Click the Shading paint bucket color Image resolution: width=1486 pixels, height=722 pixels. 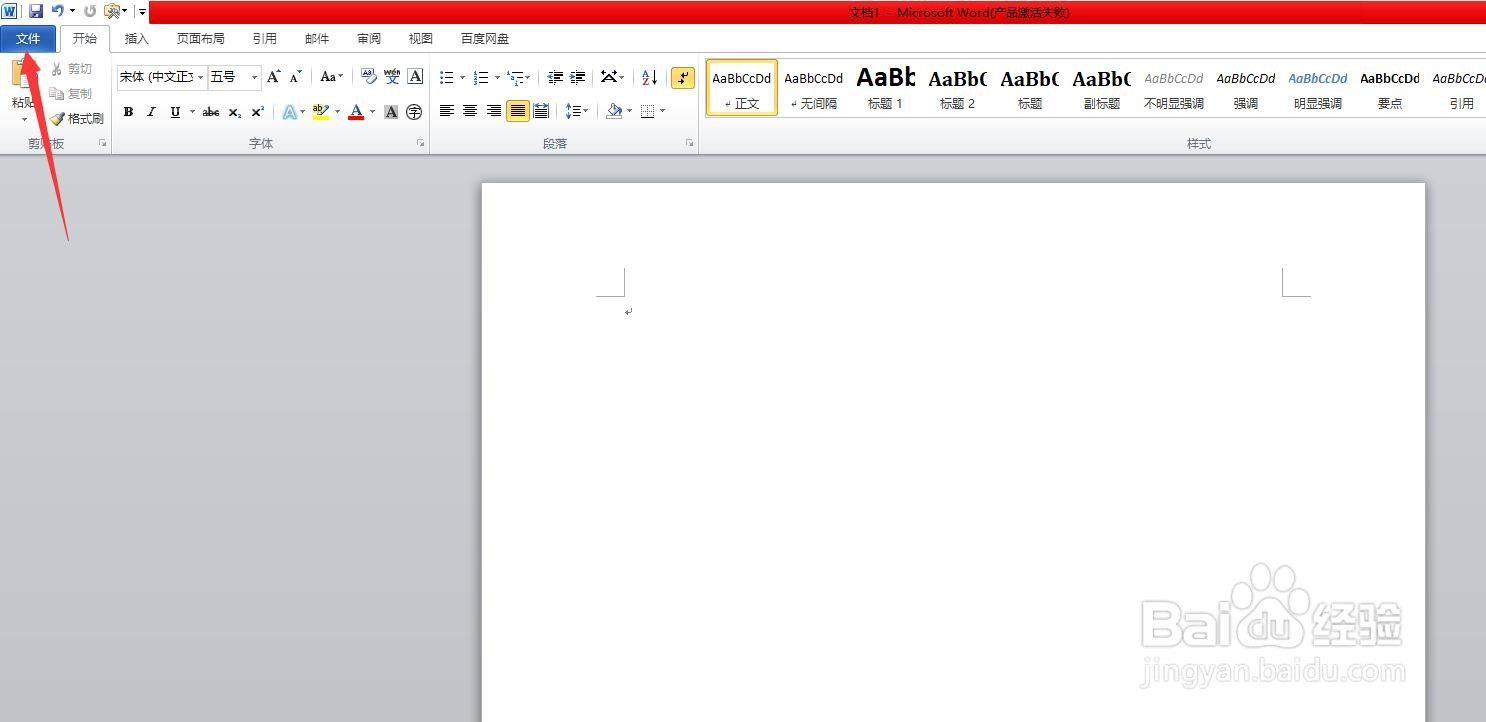click(614, 111)
